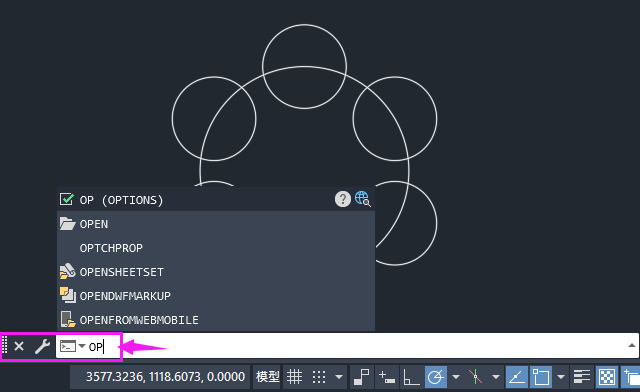The height and width of the screenshot is (392, 640).
Task: Toggle the drawing grid display
Action: point(294,376)
